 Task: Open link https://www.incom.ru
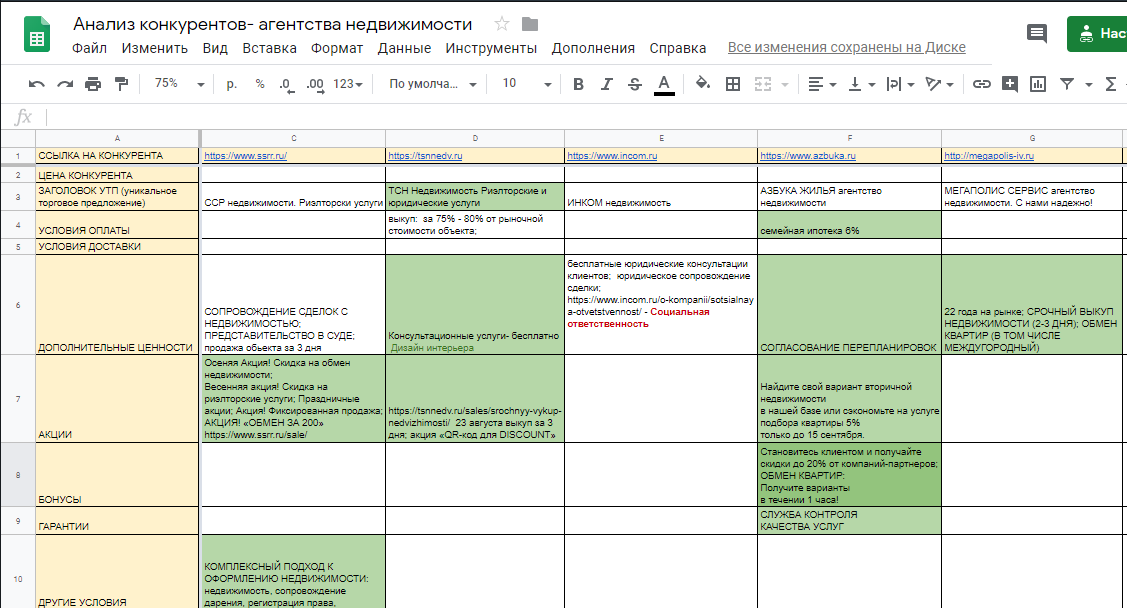point(612,155)
